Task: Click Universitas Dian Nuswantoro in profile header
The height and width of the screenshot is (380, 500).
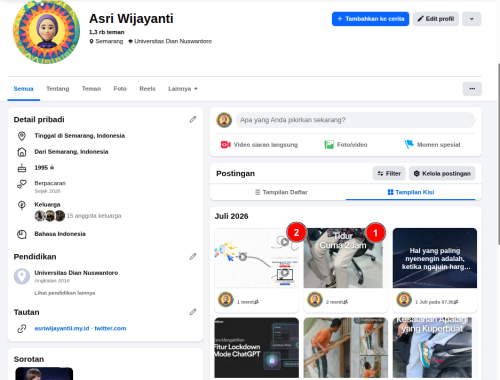Action: [x=173, y=41]
